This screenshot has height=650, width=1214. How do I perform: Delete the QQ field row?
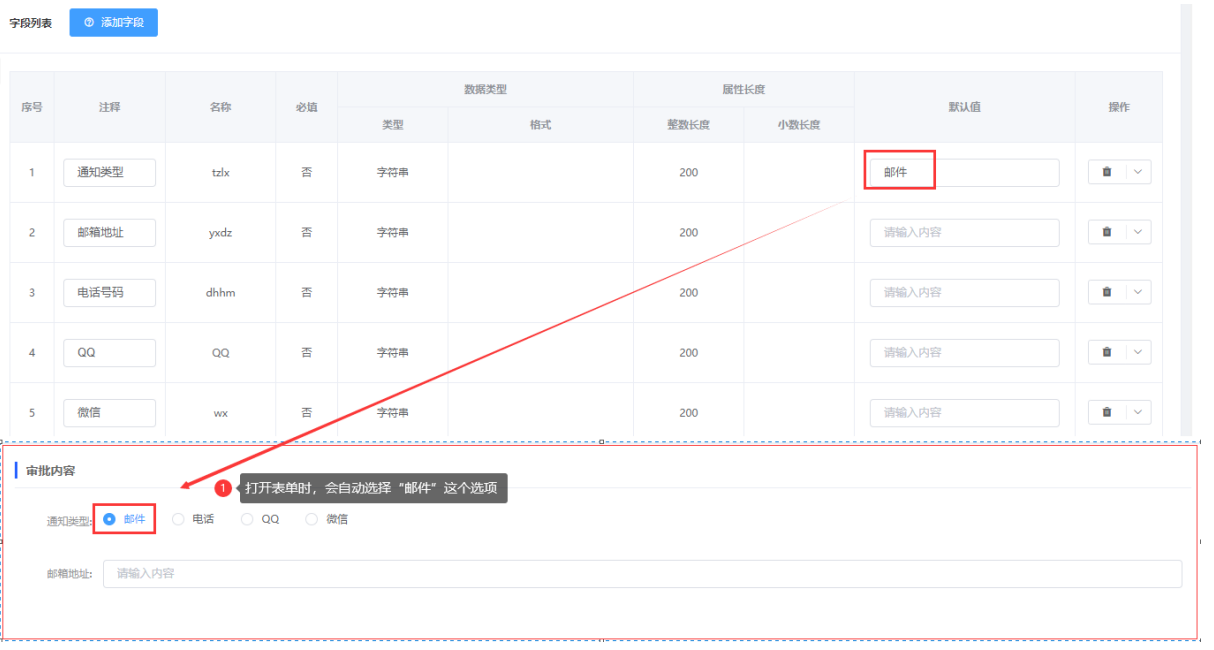[x=1107, y=352]
